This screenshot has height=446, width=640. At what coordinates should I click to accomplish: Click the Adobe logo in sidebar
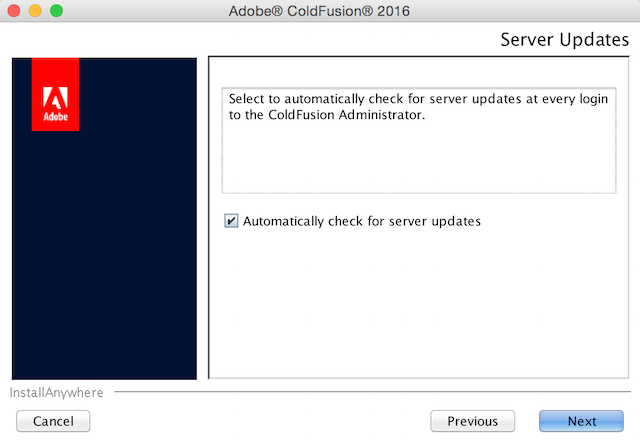(55, 94)
